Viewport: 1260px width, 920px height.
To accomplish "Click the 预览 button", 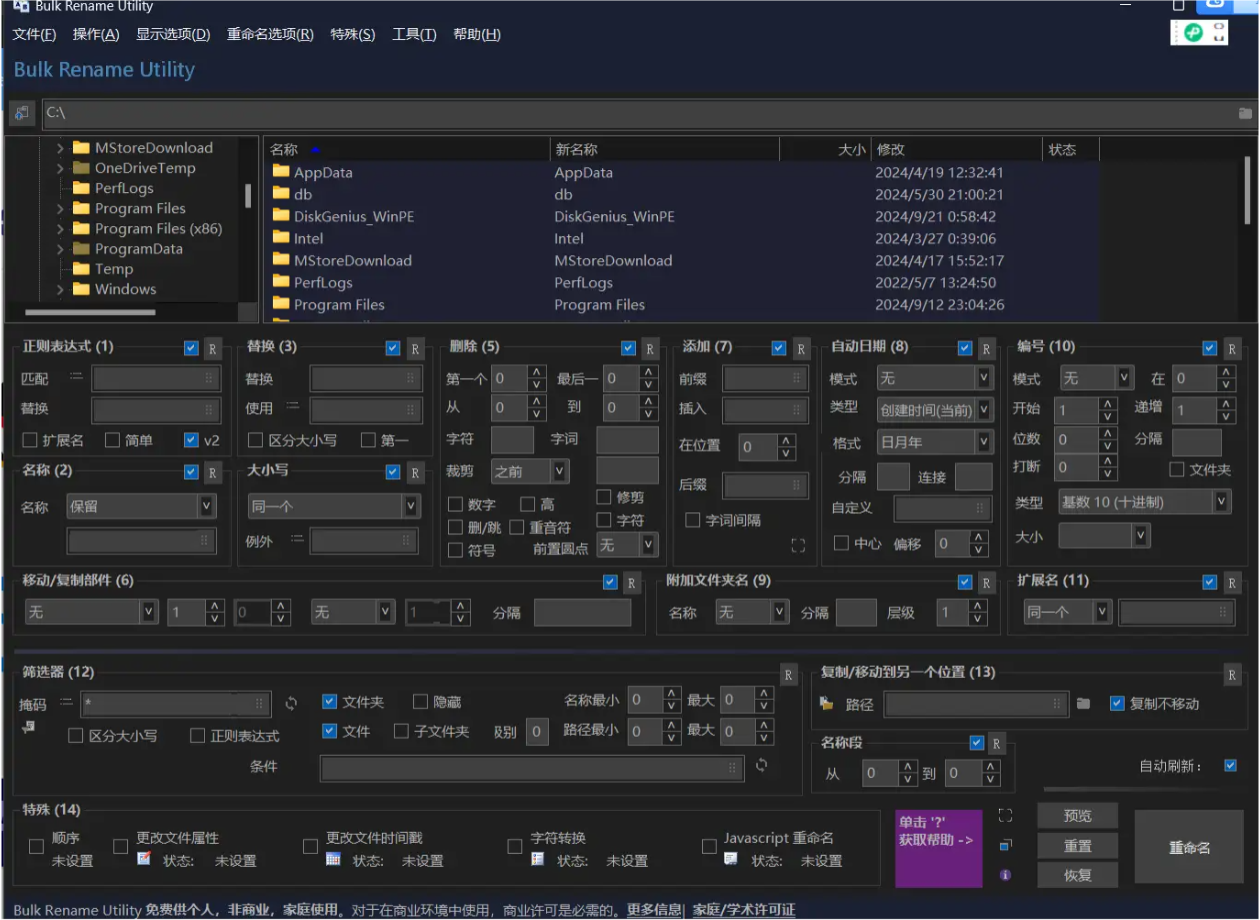I will coord(1078,816).
